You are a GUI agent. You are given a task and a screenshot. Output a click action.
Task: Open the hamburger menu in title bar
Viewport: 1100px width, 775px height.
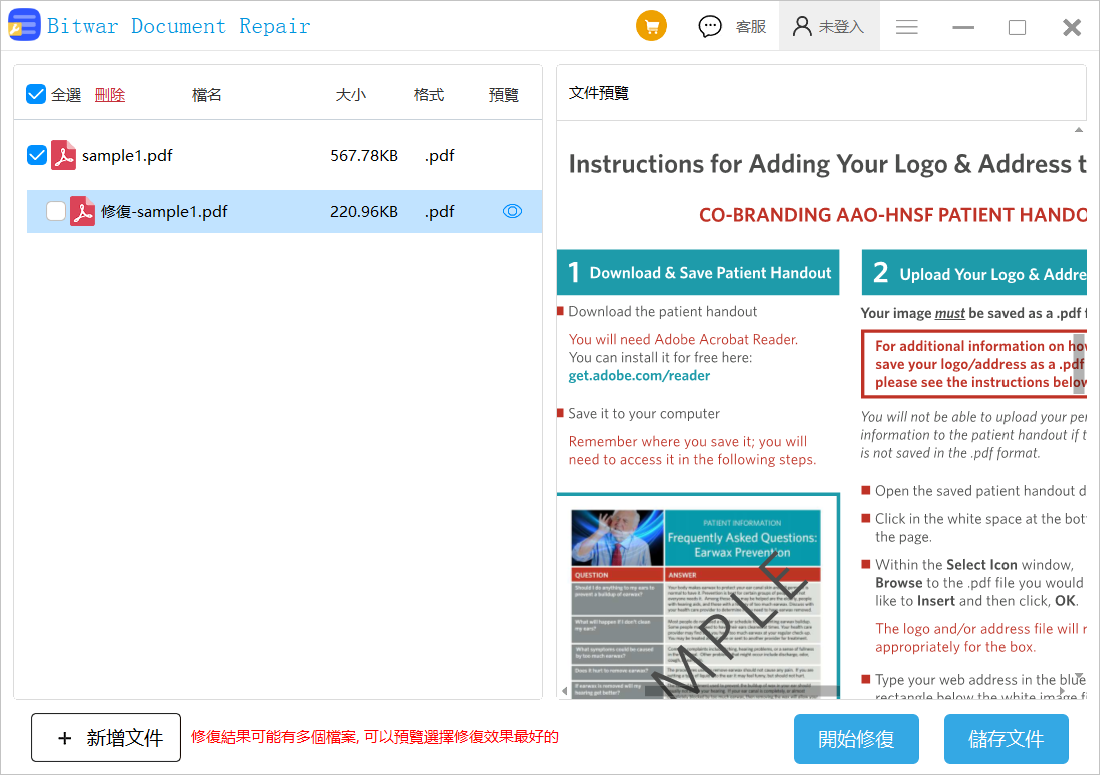[x=906, y=27]
